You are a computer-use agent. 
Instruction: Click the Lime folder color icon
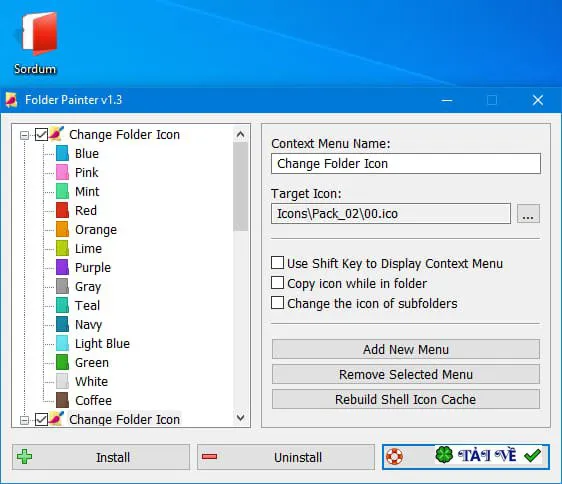point(62,248)
